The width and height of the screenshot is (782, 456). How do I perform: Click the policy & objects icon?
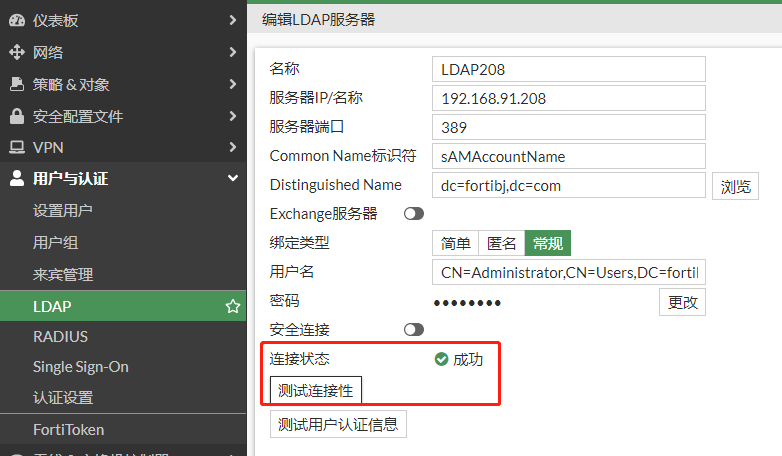pyautogui.click(x=16, y=84)
